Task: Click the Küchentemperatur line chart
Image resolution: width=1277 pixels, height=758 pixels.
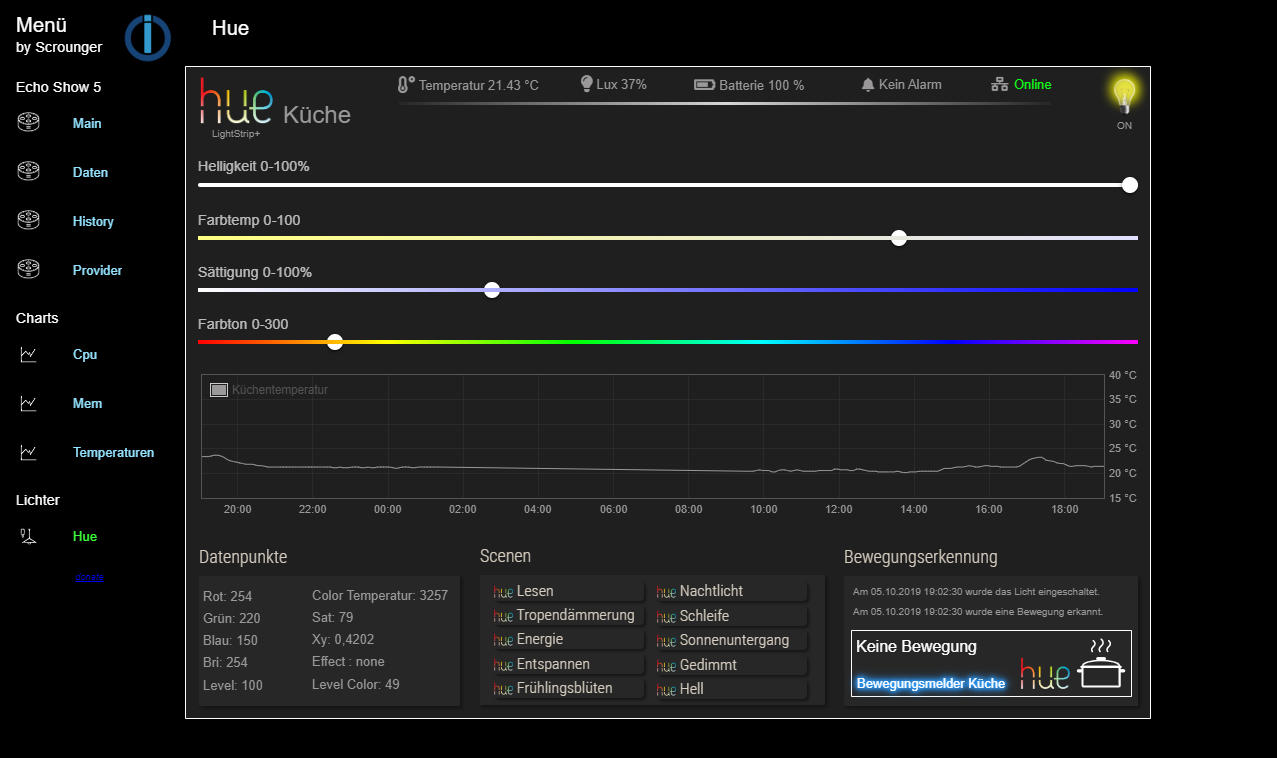Action: click(652, 436)
